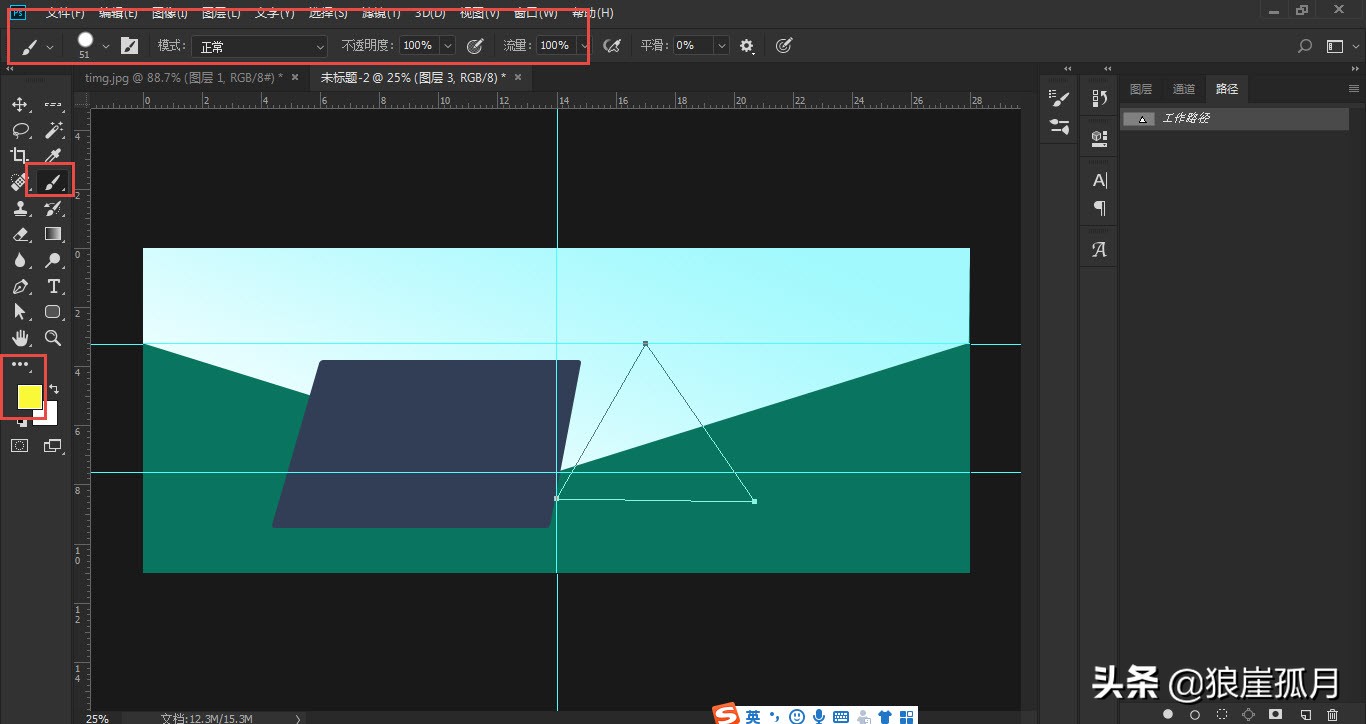Screen dimensions: 1366x724
Task: Choose the Eraser tool
Action: (x=20, y=234)
